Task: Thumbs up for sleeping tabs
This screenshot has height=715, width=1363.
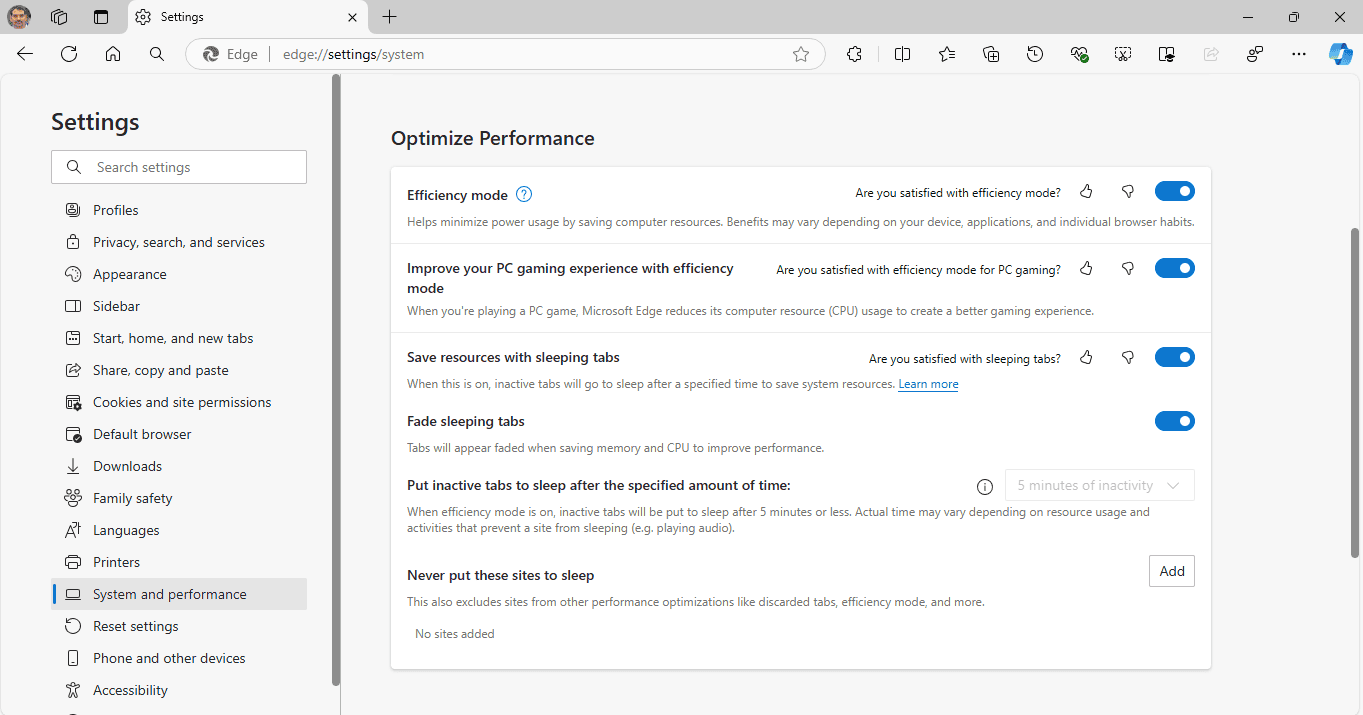Action: [x=1087, y=357]
